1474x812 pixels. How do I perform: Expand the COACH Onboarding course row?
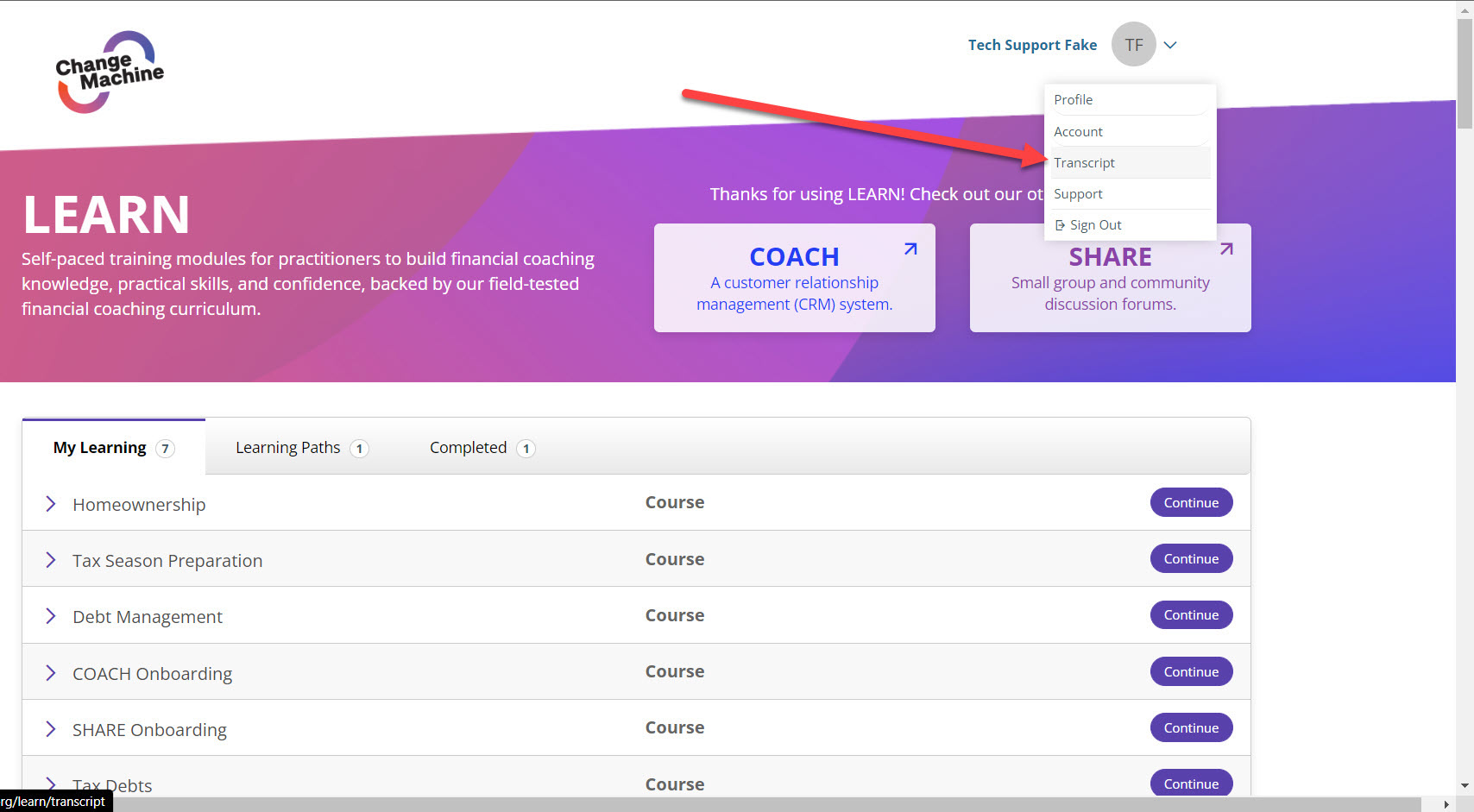pos(51,673)
